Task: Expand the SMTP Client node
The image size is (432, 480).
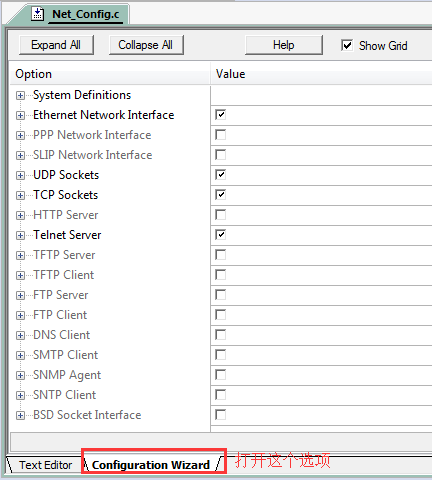Action: click(x=20, y=356)
